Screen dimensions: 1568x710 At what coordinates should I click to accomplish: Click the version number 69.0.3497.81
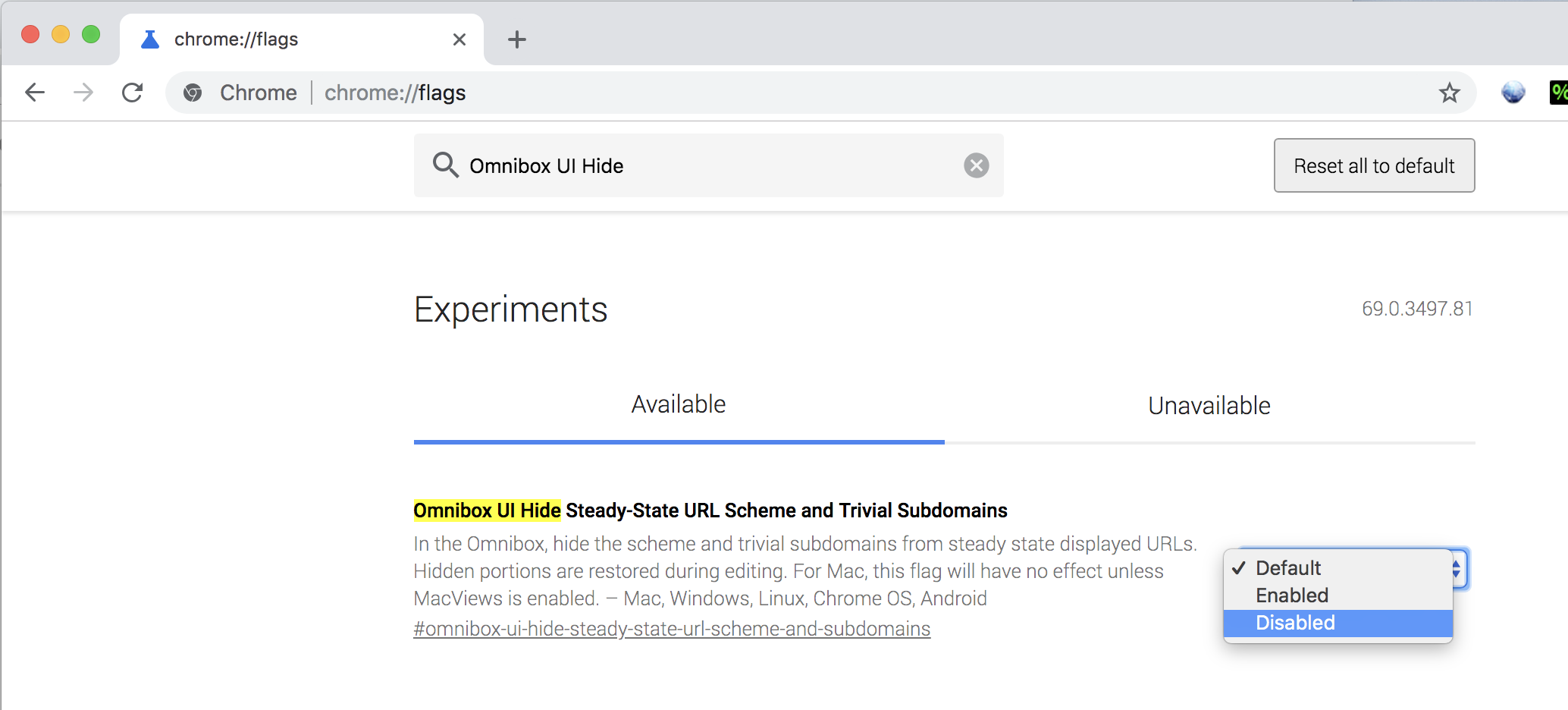point(1417,309)
